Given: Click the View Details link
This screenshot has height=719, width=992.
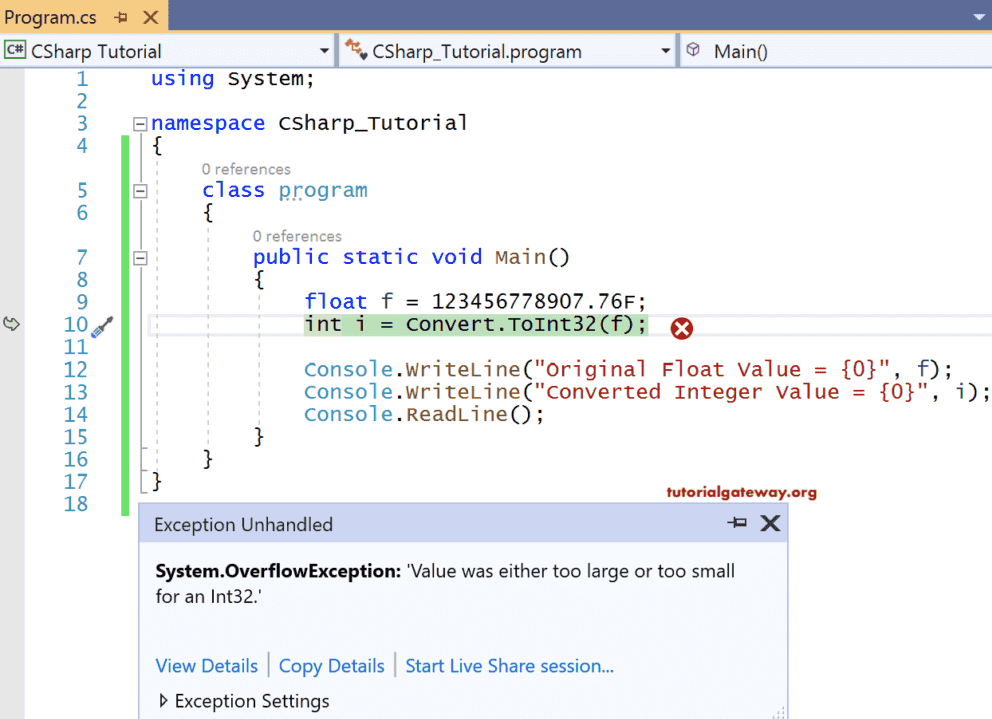Looking at the screenshot, I should pos(206,665).
